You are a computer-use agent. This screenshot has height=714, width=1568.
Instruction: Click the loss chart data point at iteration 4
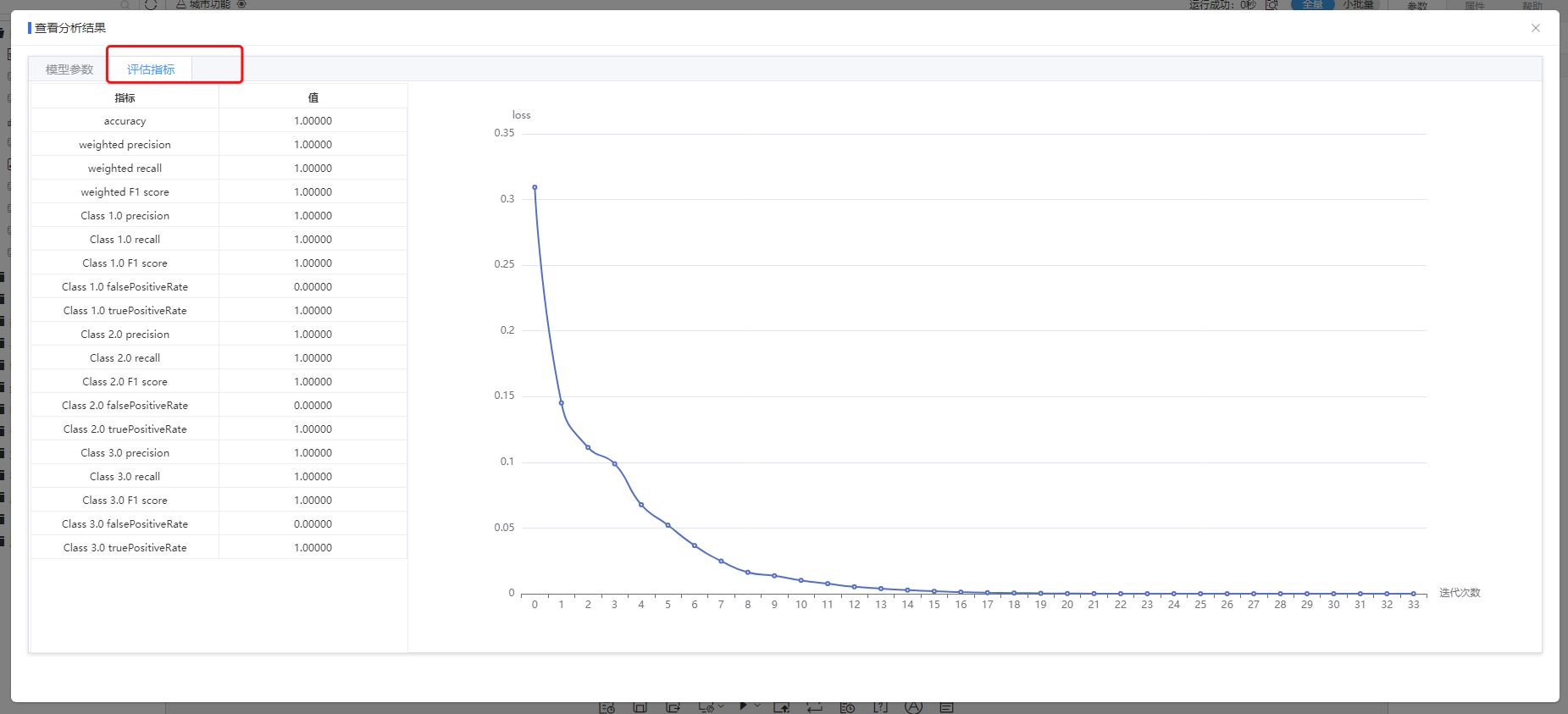coord(641,505)
